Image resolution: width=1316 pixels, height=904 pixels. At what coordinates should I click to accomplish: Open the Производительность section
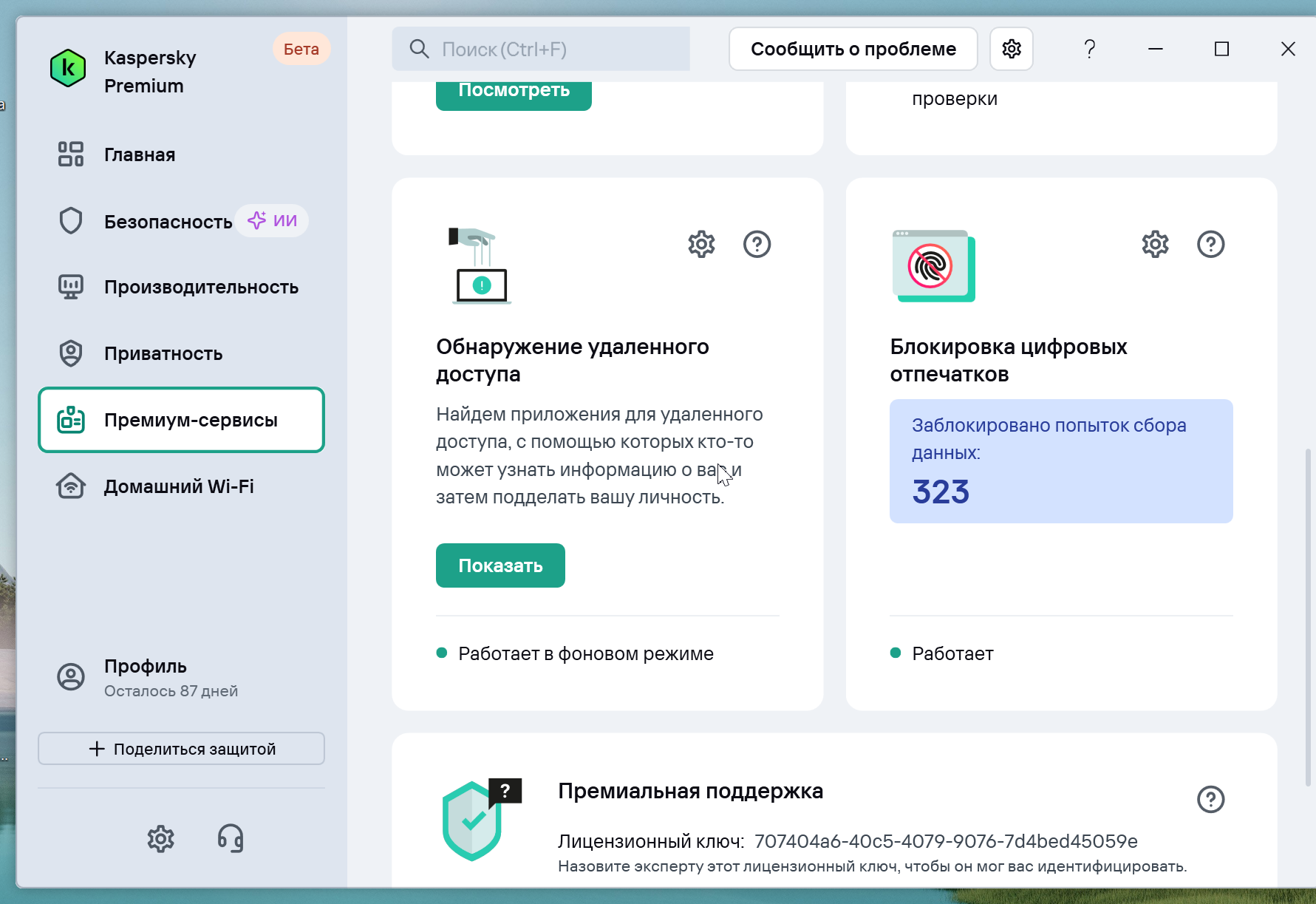click(x=181, y=287)
